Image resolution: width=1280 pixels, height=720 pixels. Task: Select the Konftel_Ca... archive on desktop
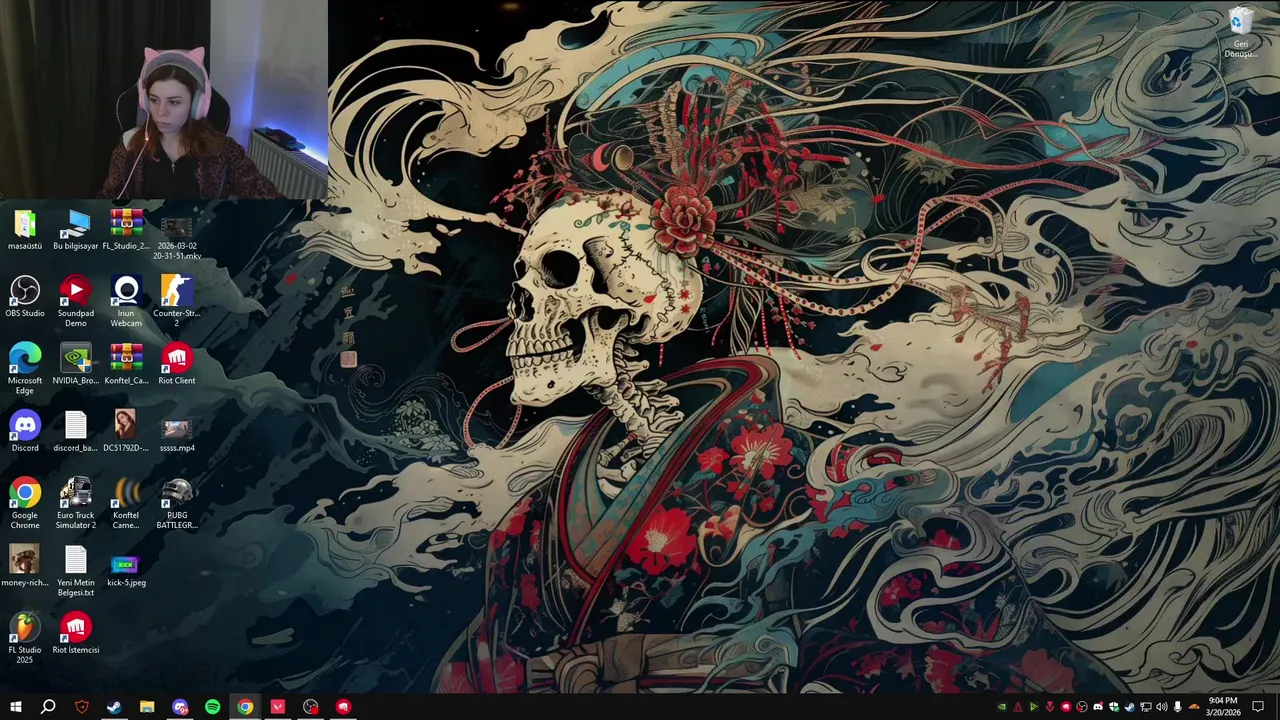coord(126,364)
